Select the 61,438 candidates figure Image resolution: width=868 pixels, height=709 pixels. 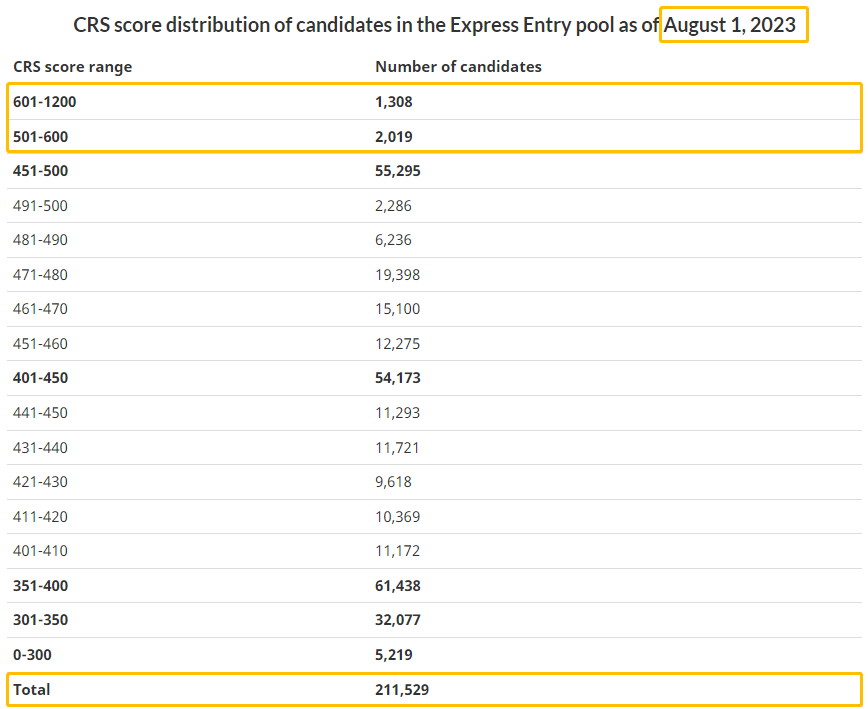[398, 586]
